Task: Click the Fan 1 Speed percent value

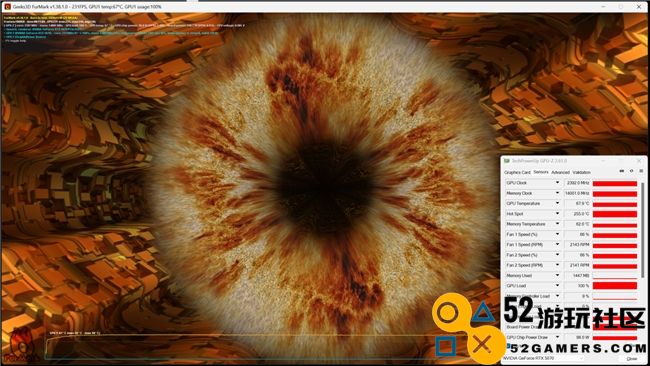Action: point(577,234)
